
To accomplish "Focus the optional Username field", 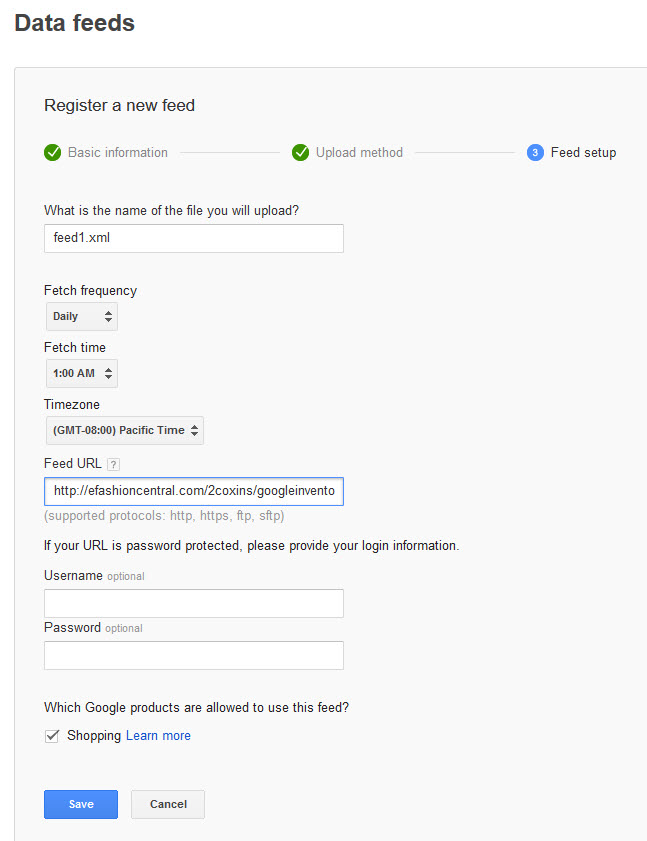I will click(194, 603).
